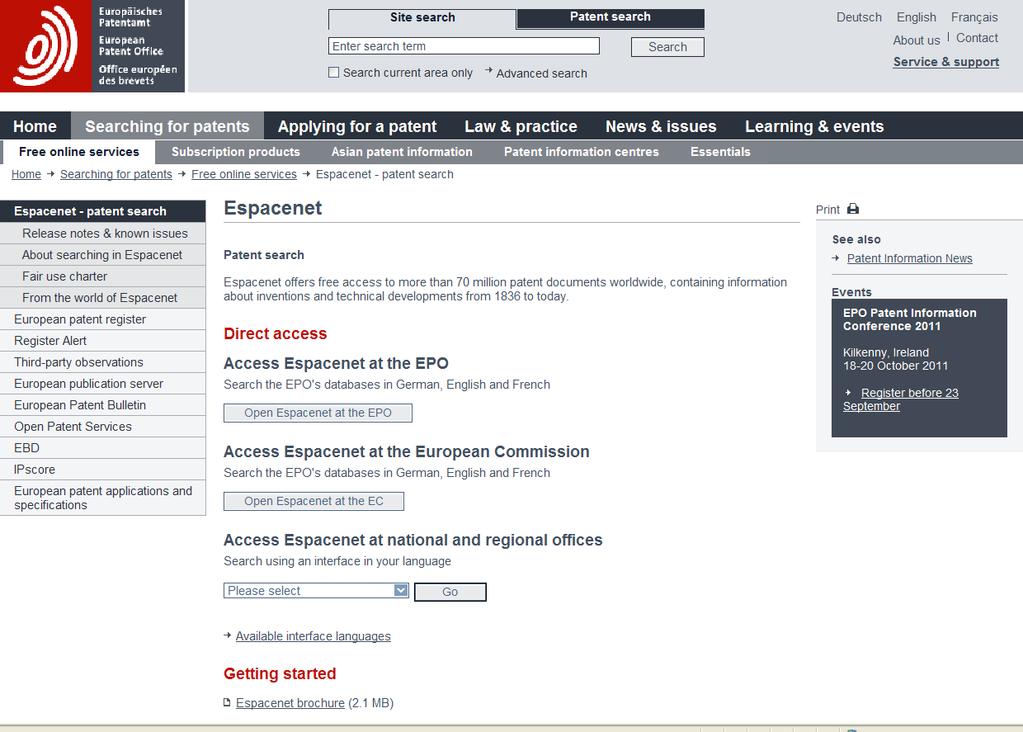The height and width of the screenshot is (732, 1023).
Task: Select the Essentials submenu tab
Action: click(720, 151)
